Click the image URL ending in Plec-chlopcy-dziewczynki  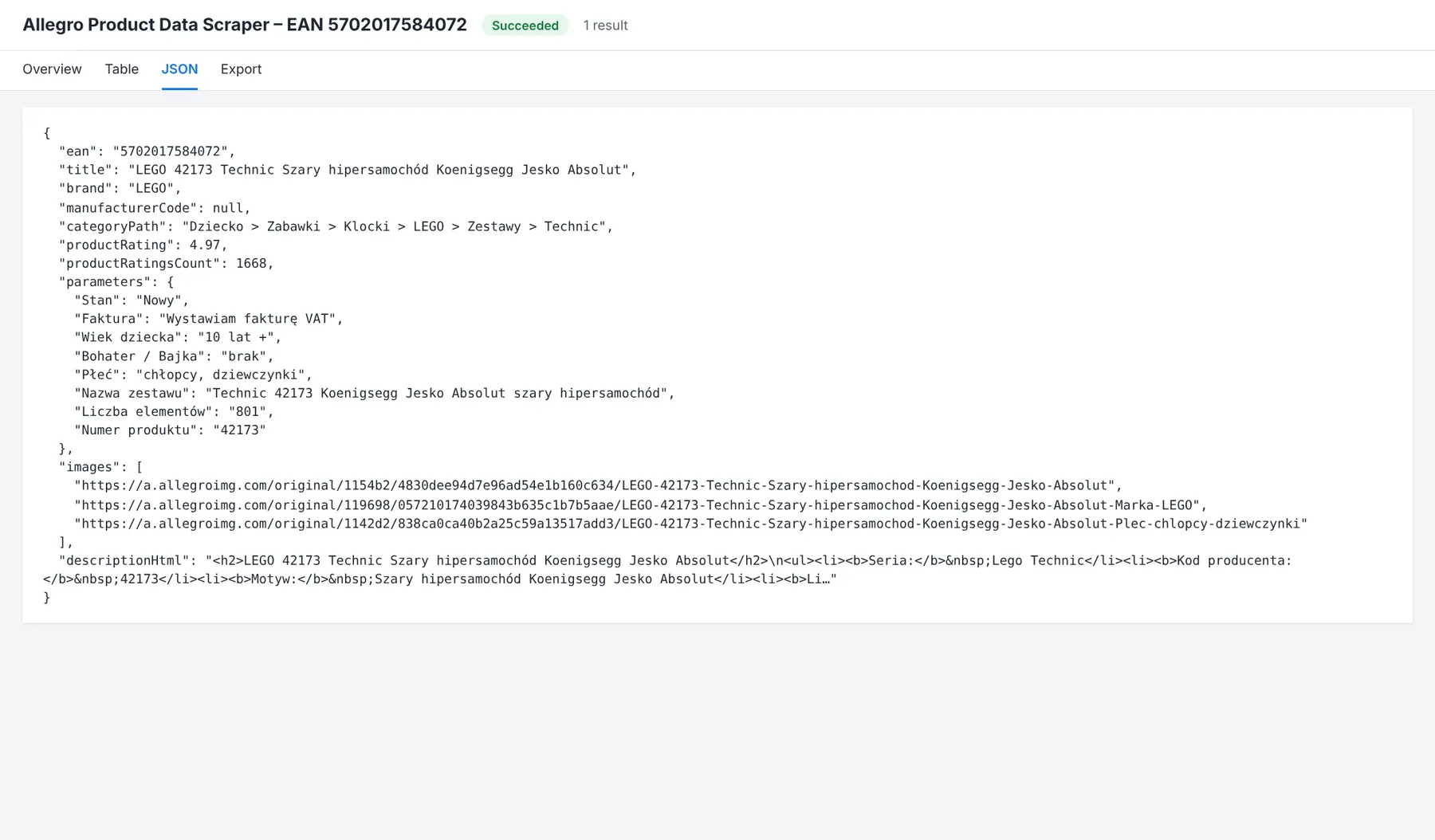pyautogui.click(x=690, y=524)
